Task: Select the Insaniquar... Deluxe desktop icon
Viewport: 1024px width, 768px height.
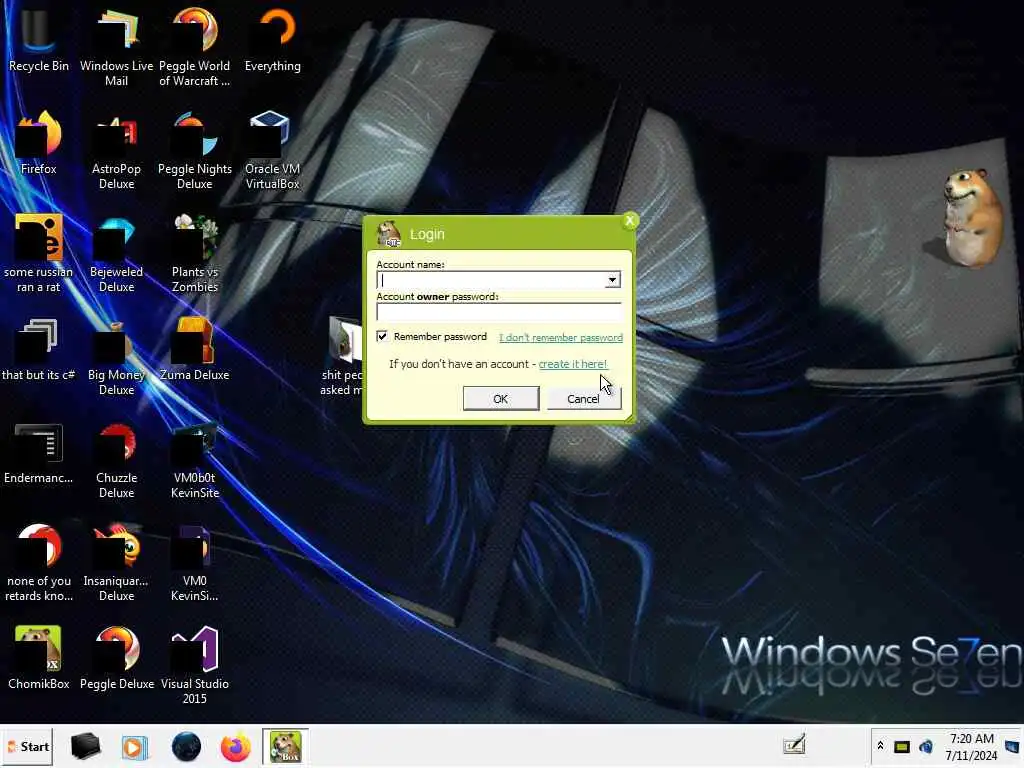Action: [116, 562]
